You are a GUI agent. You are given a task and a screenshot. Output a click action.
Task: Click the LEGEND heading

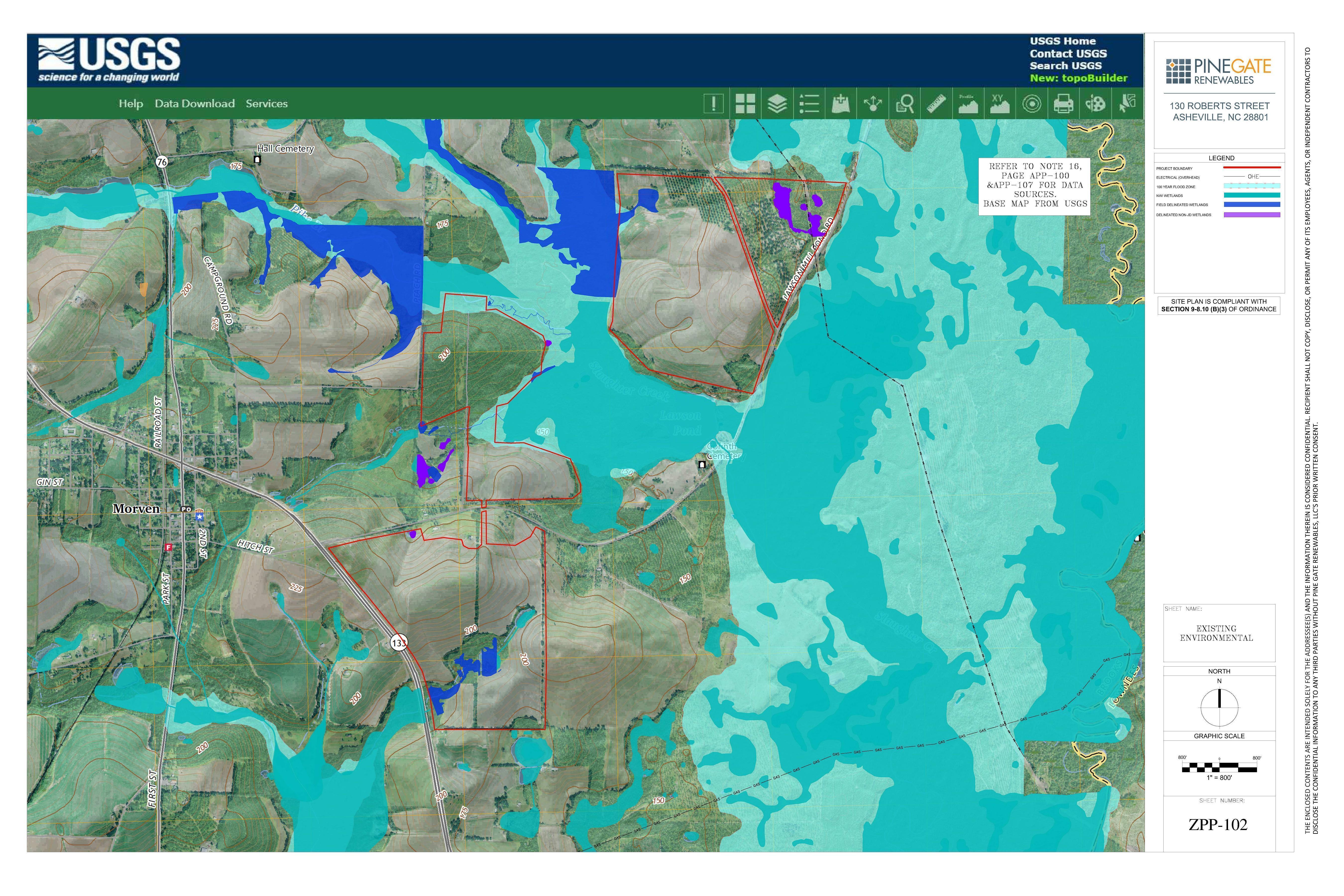pos(1221,158)
